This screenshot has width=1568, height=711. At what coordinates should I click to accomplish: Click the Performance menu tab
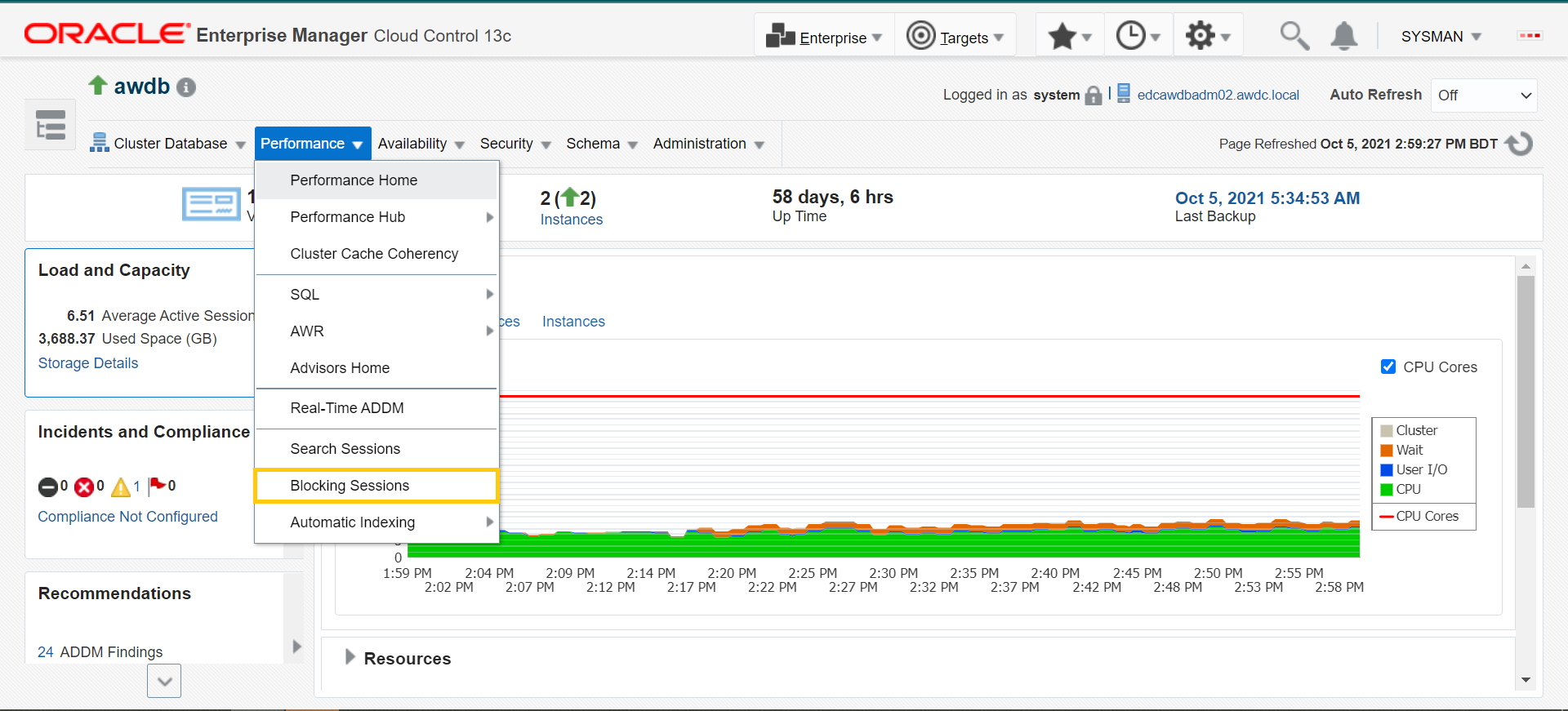pyautogui.click(x=313, y=144)
